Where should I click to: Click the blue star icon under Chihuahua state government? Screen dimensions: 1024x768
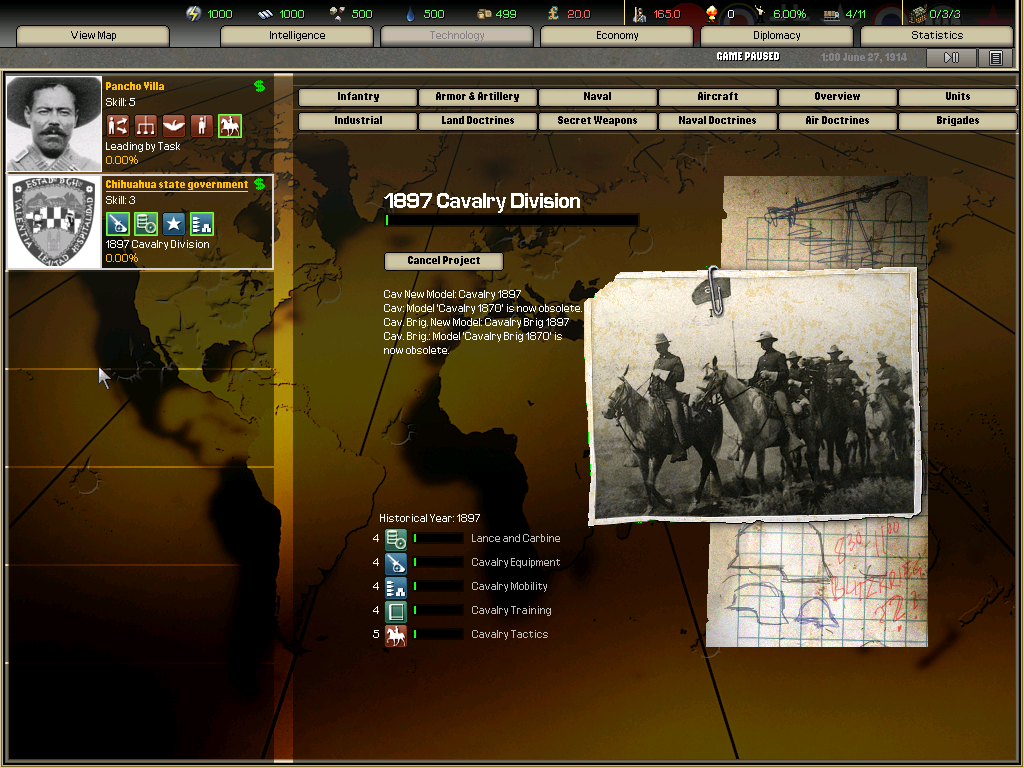pyautogui.click(x=174, y=224)
